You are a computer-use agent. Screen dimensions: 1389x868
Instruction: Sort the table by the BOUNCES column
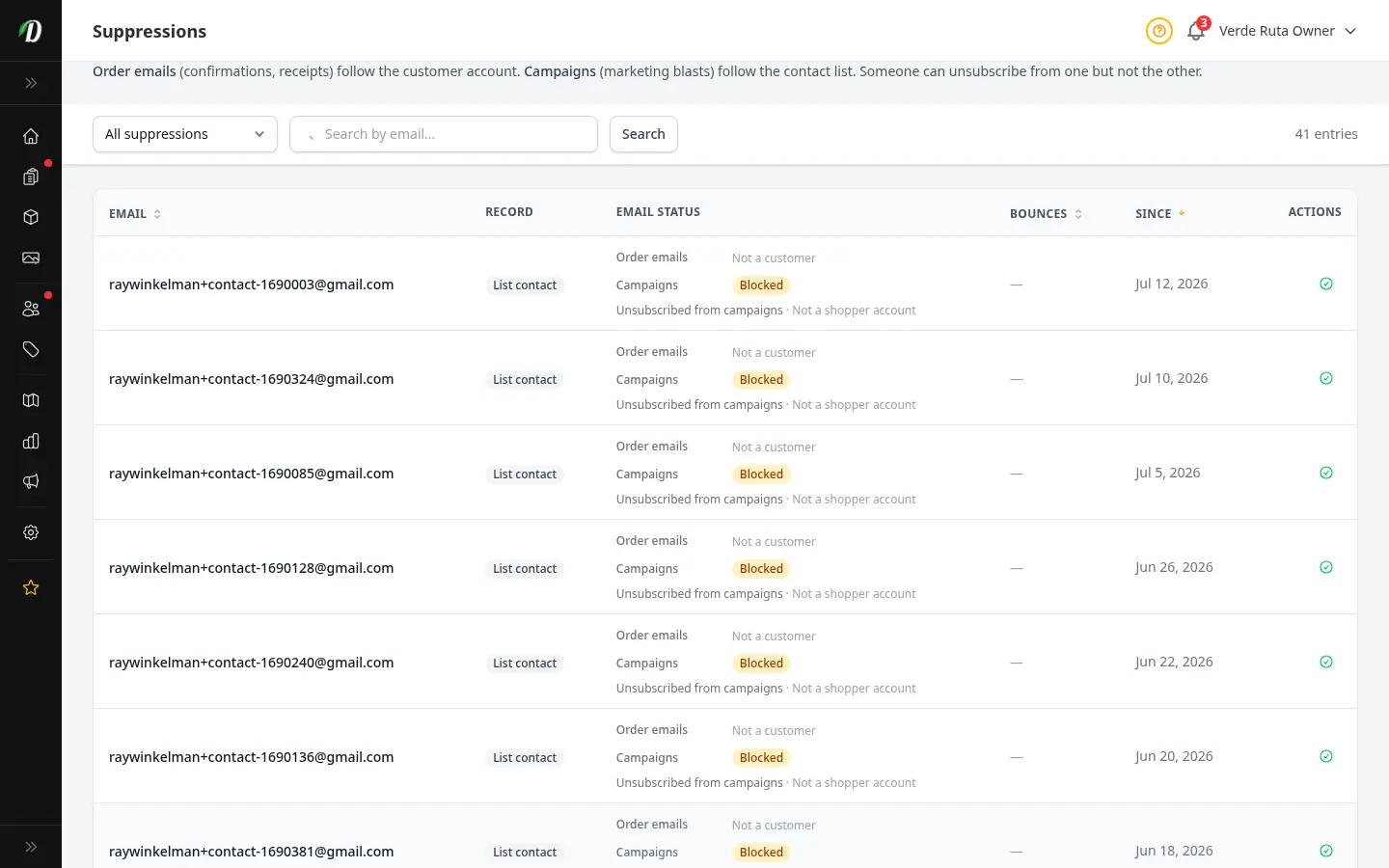1046,214
